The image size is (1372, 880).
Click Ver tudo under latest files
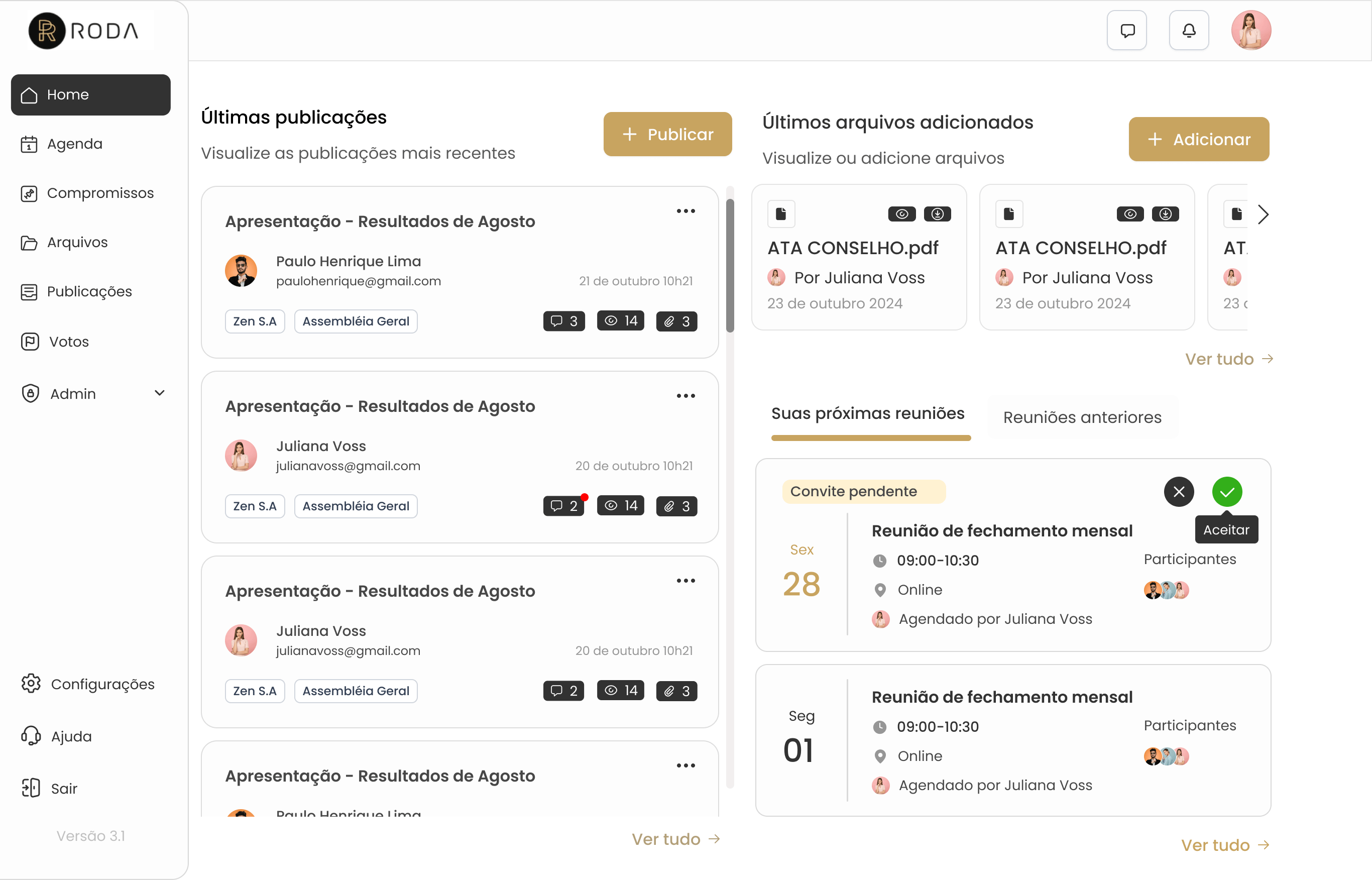(x=1228, y=359)
